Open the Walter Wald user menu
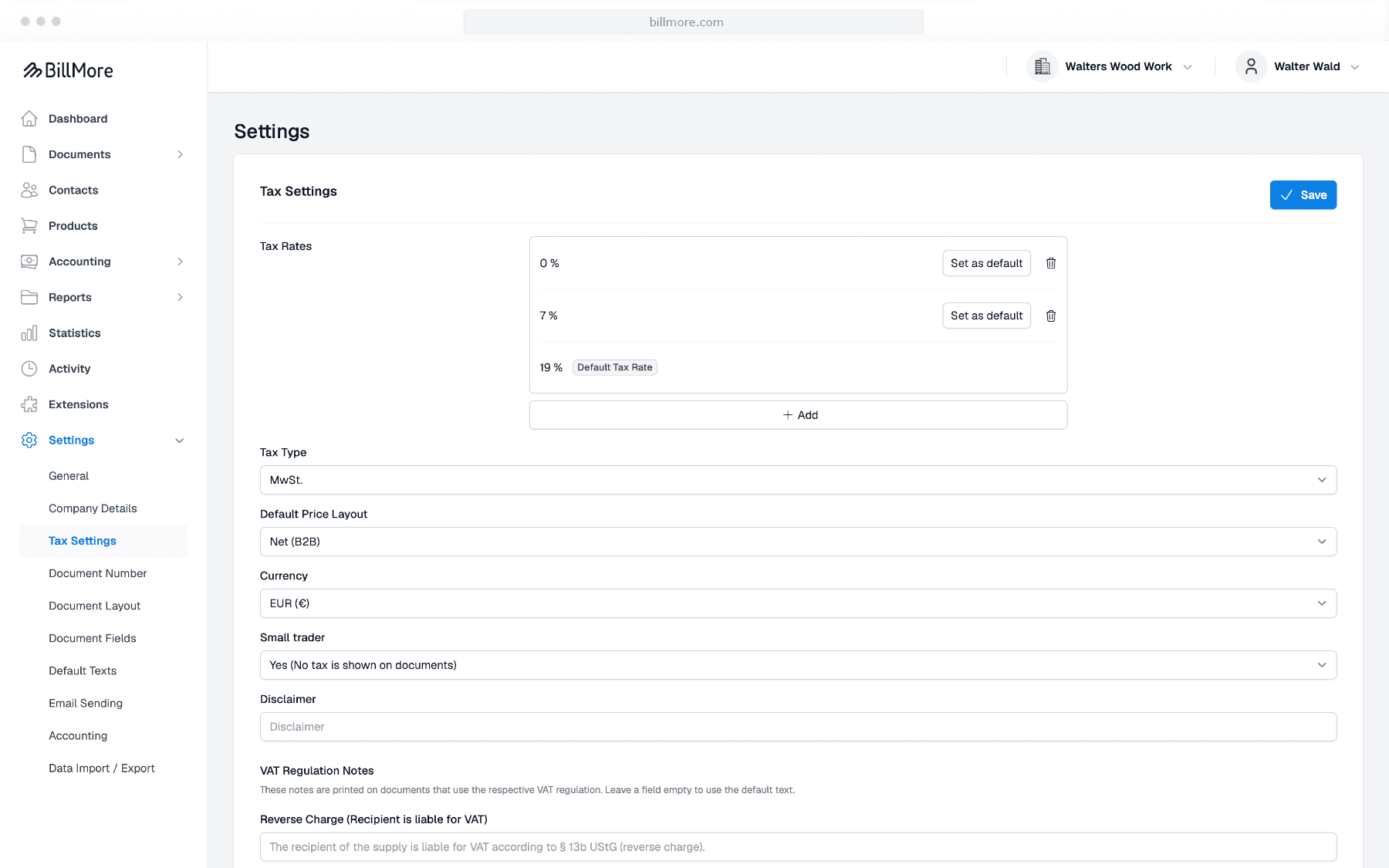This screenshot has height=868, width=1389. [x=1298, y=66]
